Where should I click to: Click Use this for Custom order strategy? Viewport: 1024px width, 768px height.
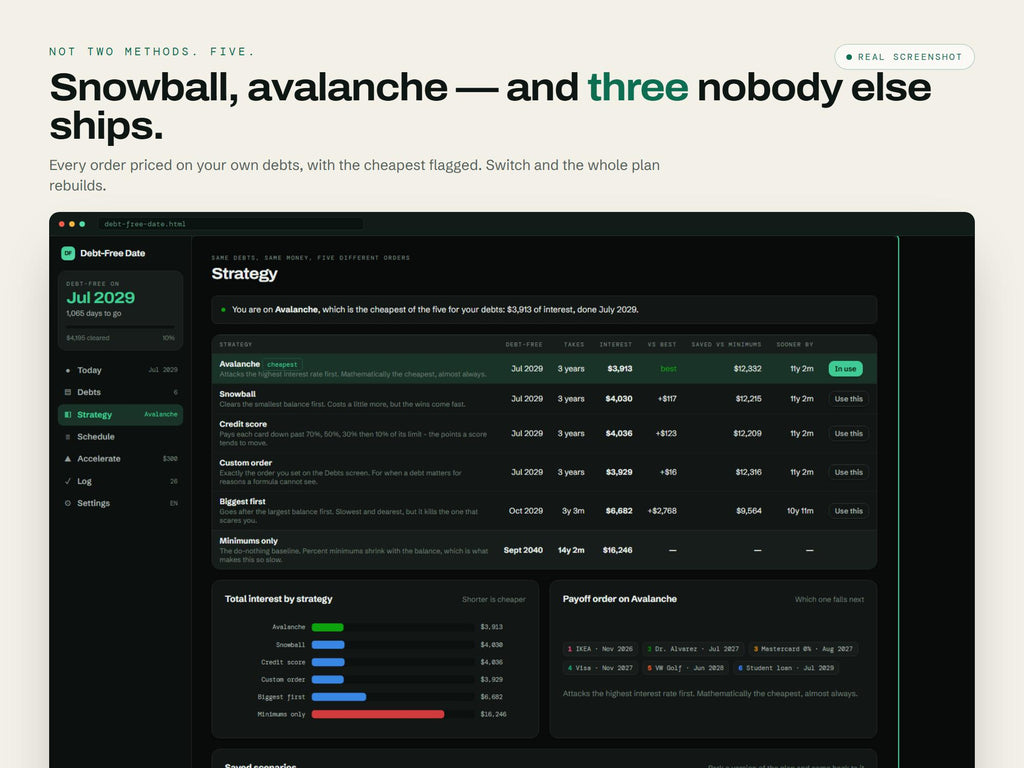click(x=848, y=472)
